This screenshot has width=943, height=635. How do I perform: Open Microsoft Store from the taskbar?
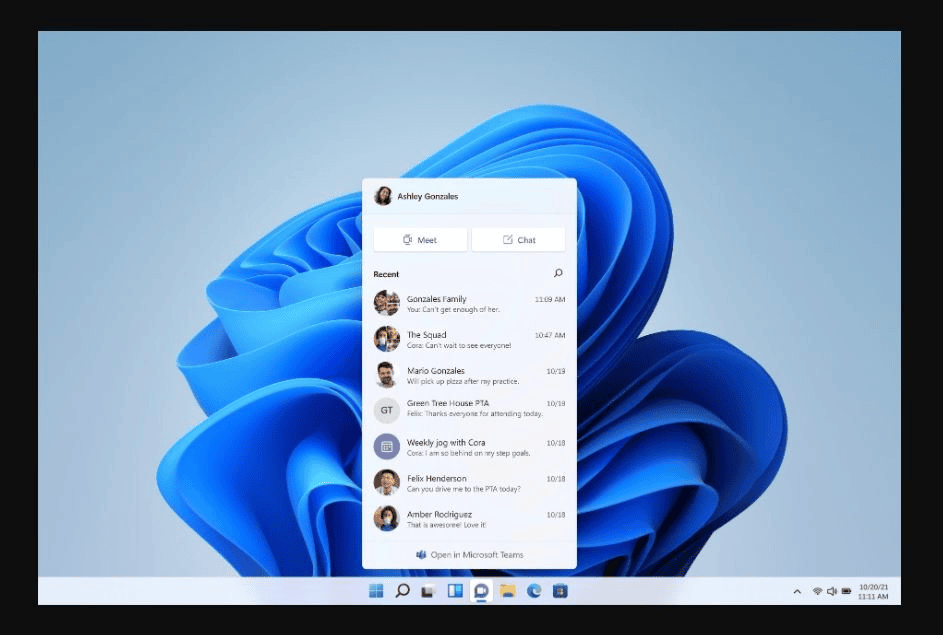(560, 591)
